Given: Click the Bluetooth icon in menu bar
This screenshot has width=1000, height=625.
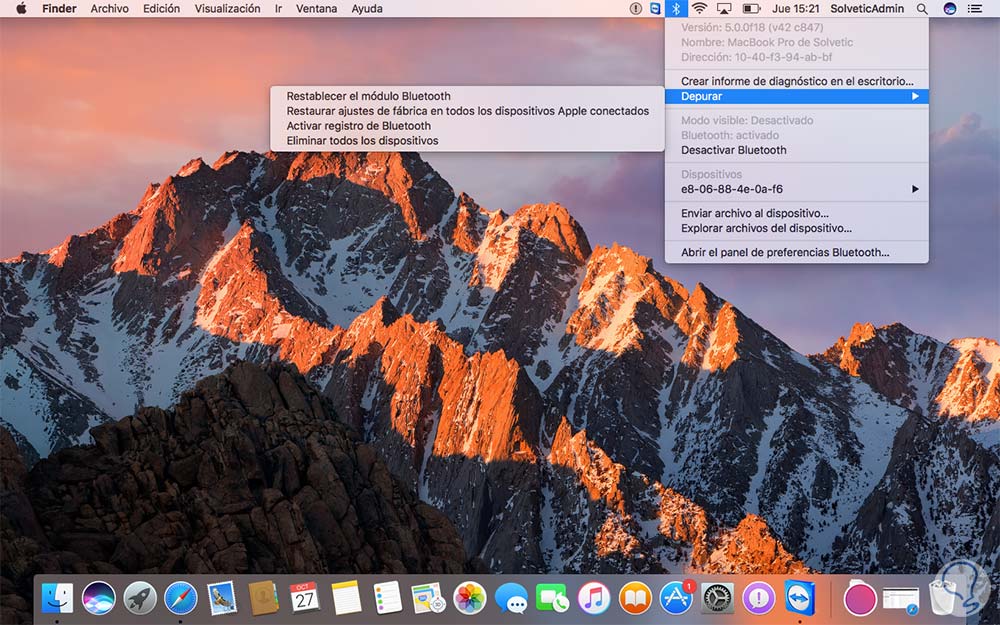Looking at the screenshot, I should point(676,8).
